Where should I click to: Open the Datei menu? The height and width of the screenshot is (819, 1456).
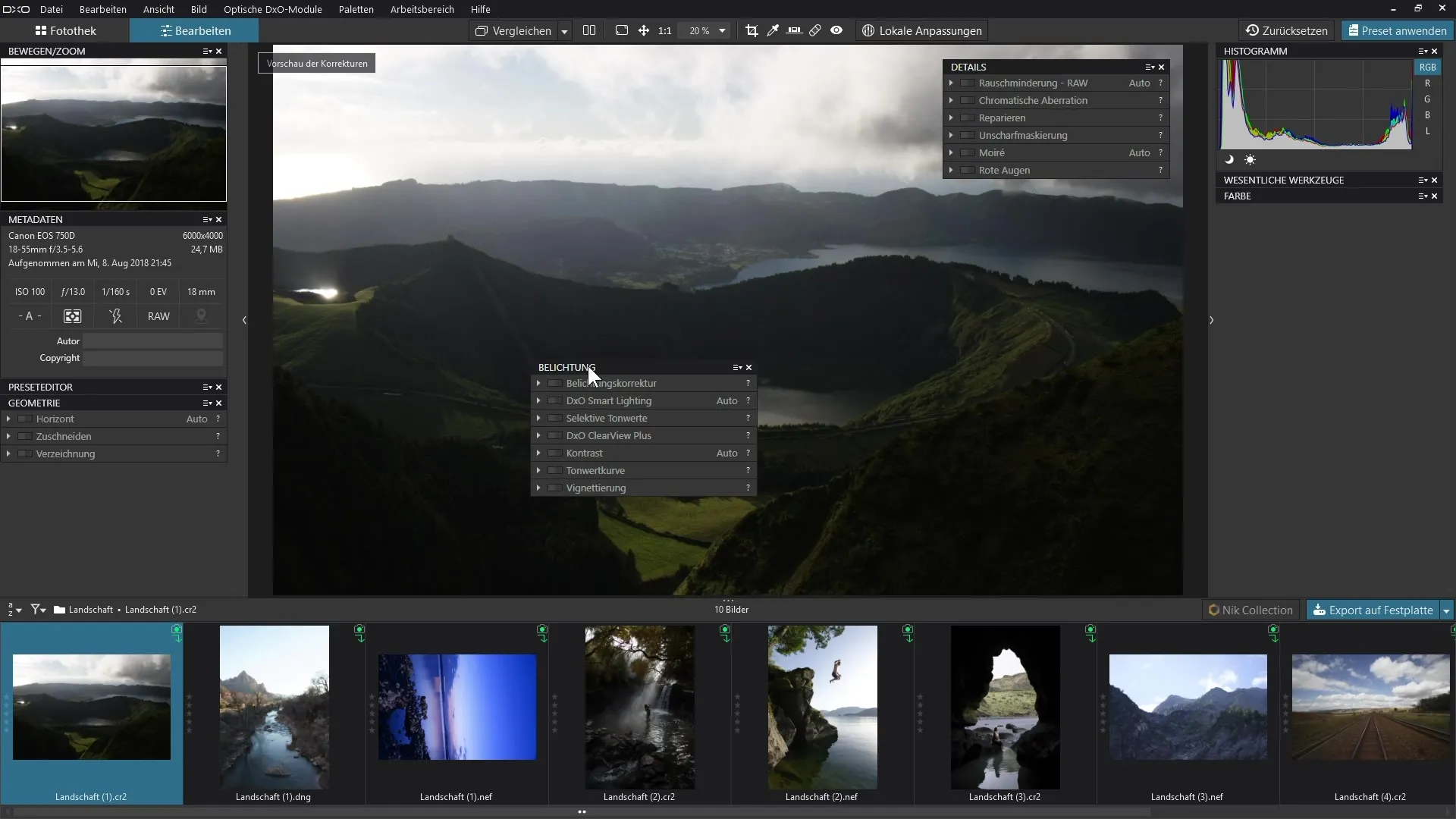click(x=51, y=9)
